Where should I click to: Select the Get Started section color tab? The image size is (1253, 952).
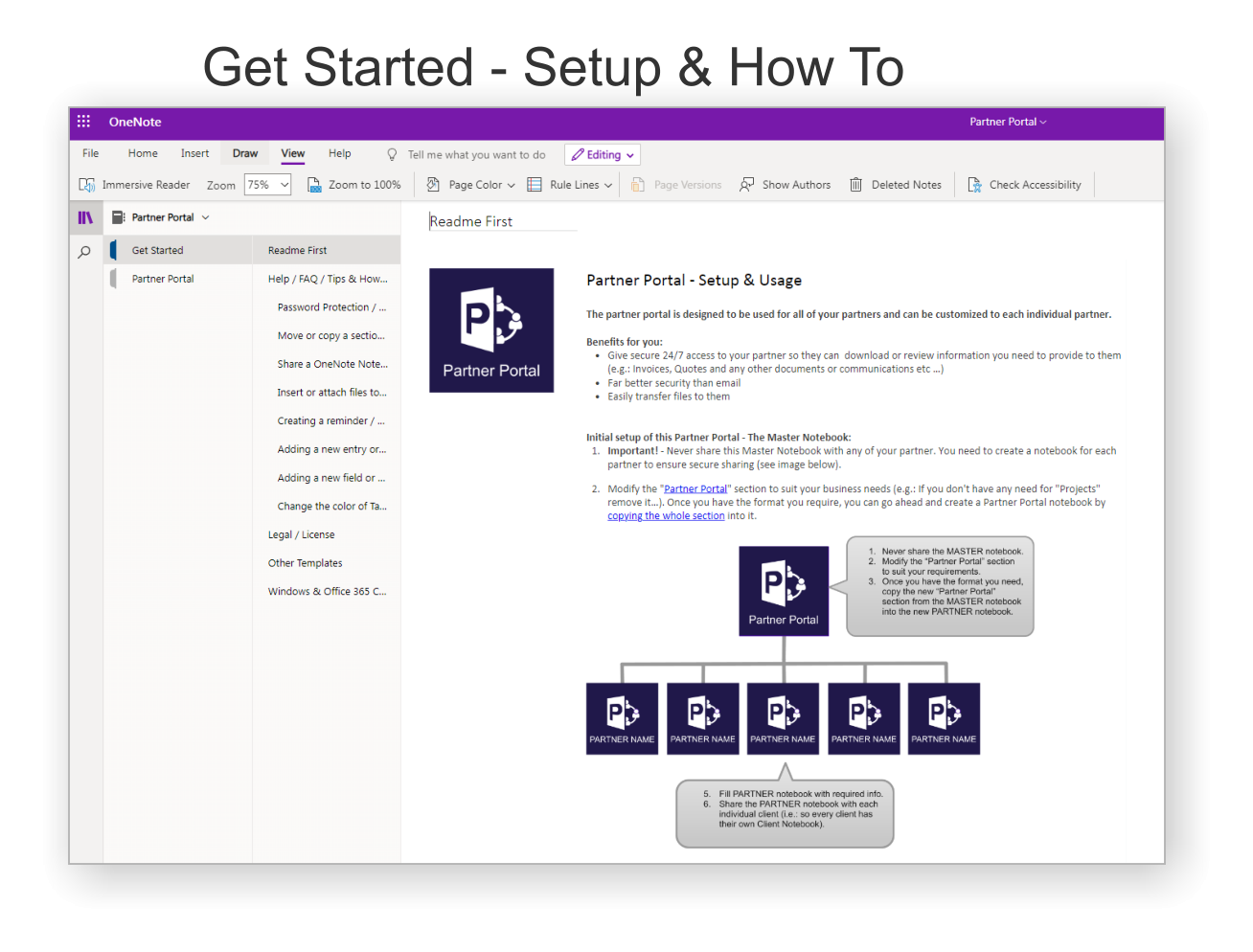pyautogui.click(x=113, y=250)
